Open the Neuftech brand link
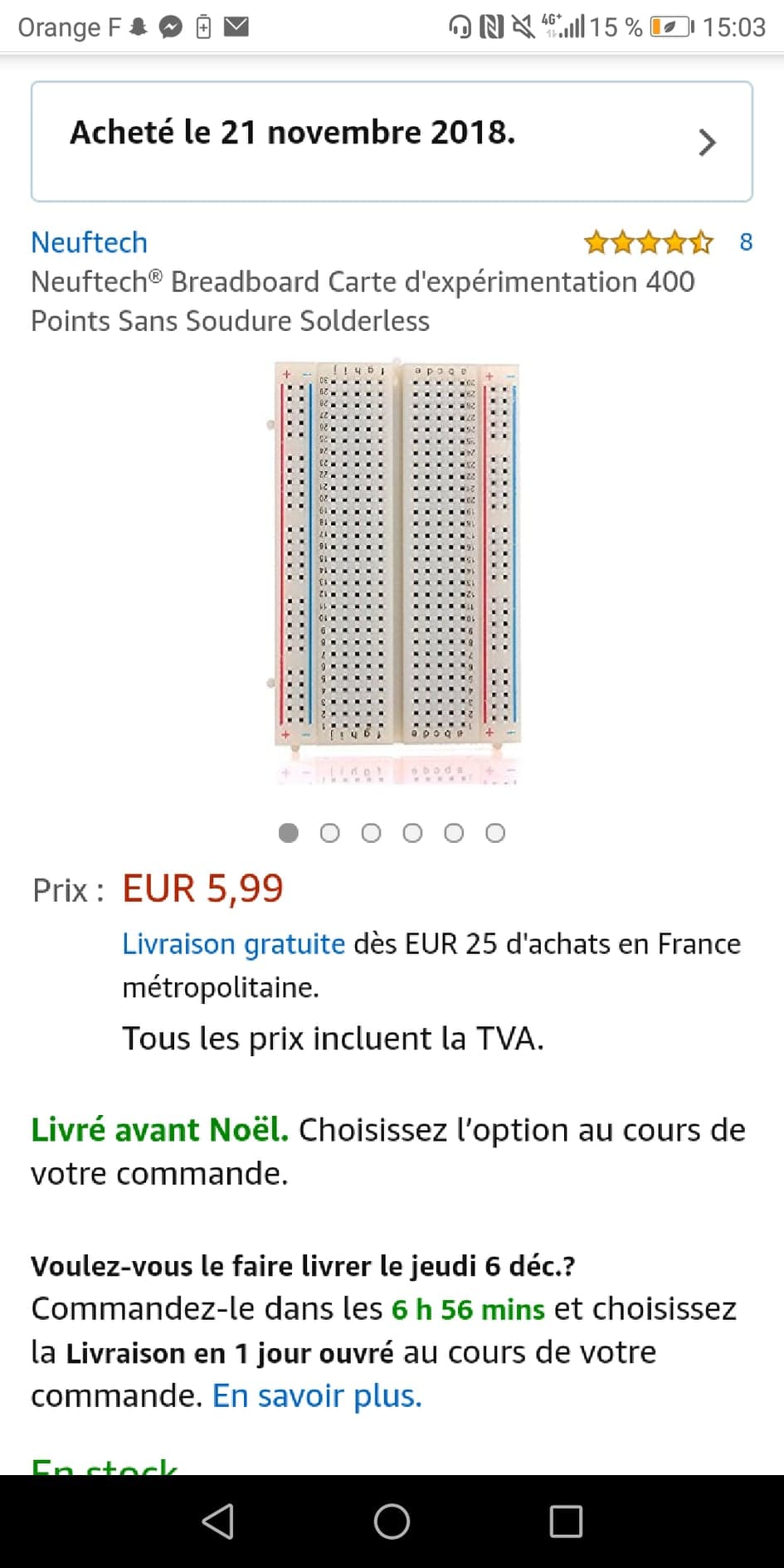Image resolution: width=784 pixels, height=1568 pixels. 90,242
